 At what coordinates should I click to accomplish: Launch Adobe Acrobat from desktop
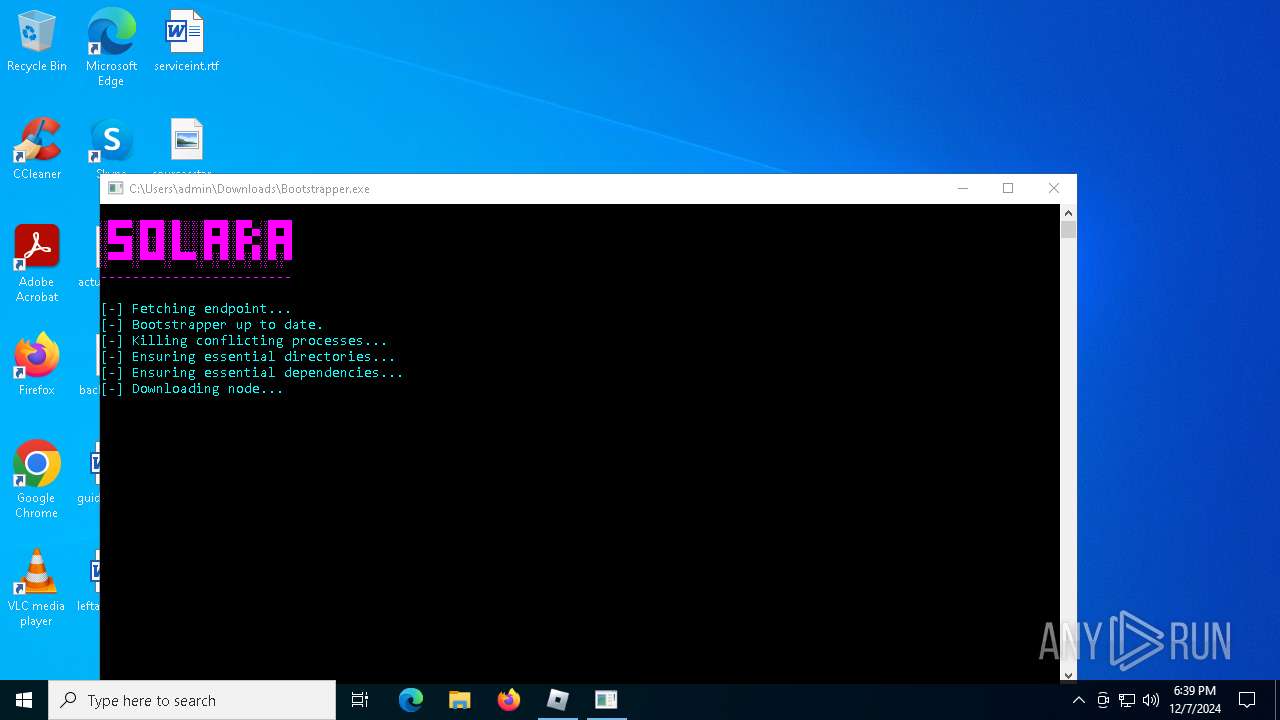click(37, 264)
